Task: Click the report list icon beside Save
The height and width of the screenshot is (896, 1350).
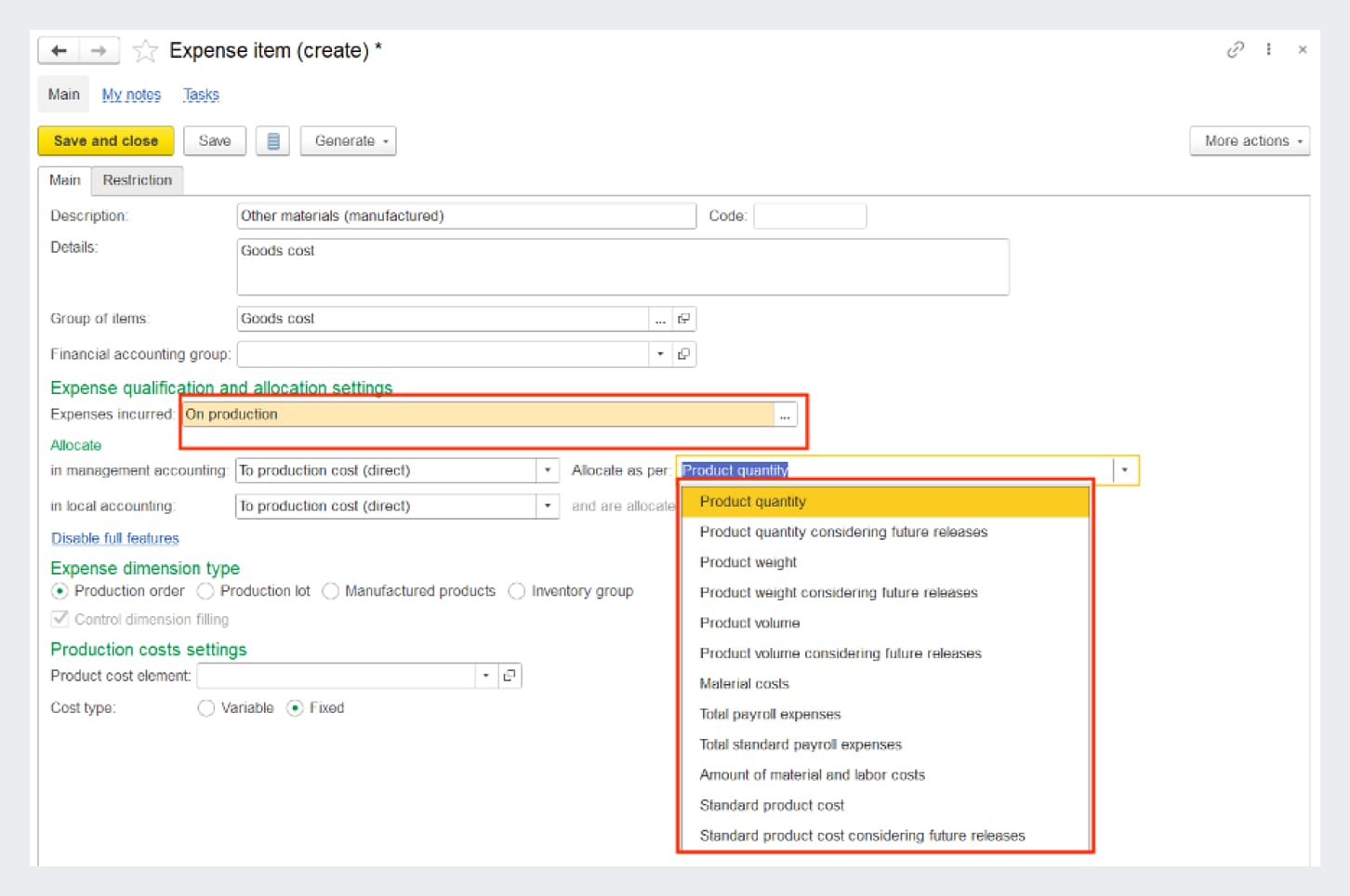Action: pyautogui.click(x=272, y=141)
